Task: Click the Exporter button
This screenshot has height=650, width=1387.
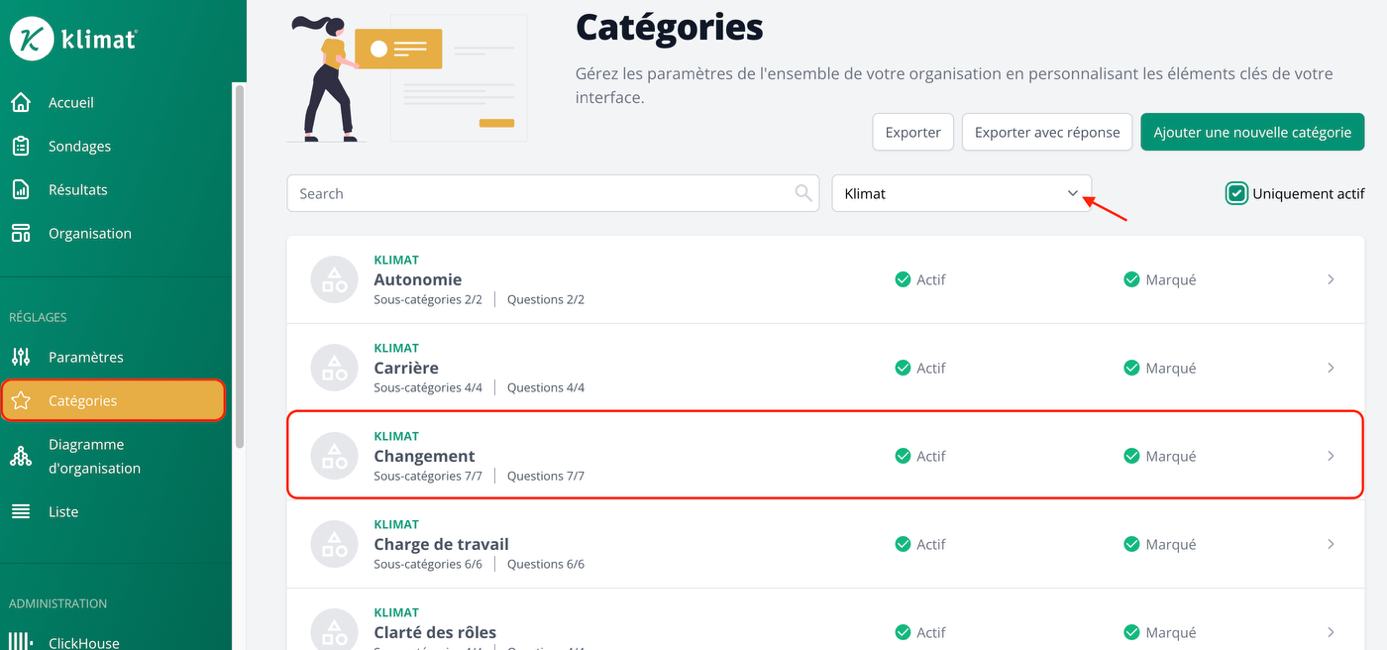Action: pos(912,132)
